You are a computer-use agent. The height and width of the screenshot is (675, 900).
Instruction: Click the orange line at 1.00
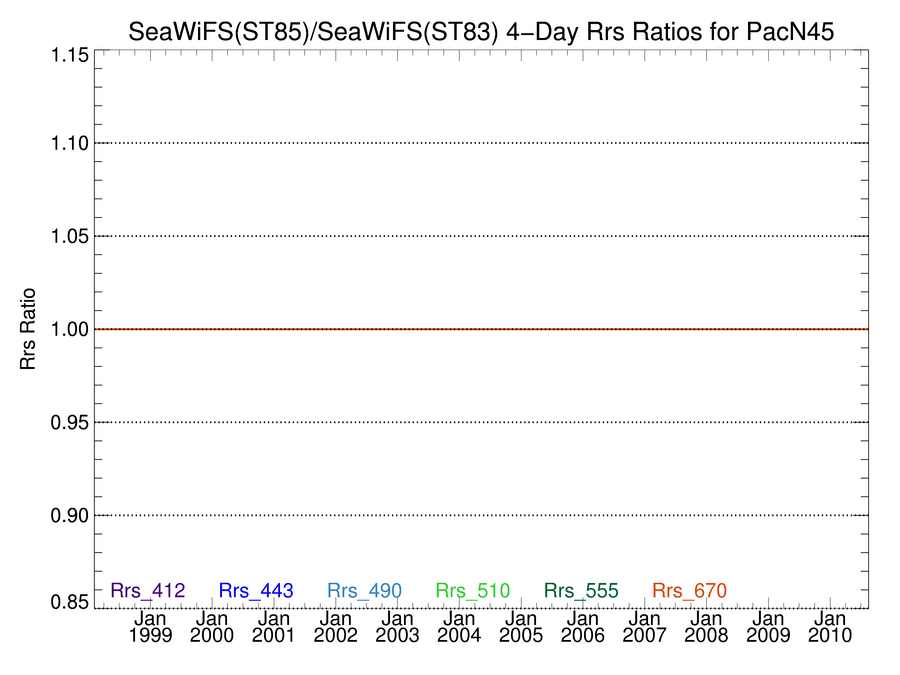(482, 329)
